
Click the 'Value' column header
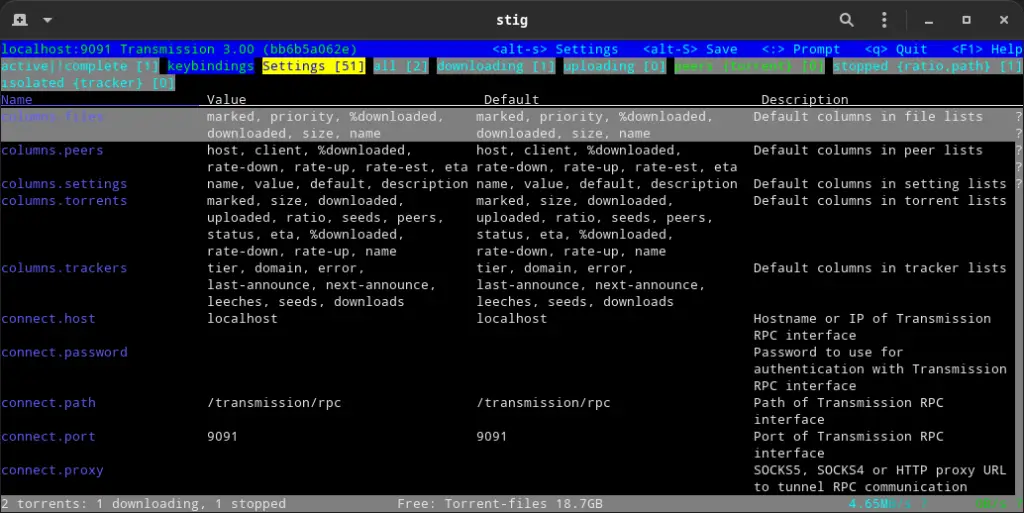(x=227, y=99)
